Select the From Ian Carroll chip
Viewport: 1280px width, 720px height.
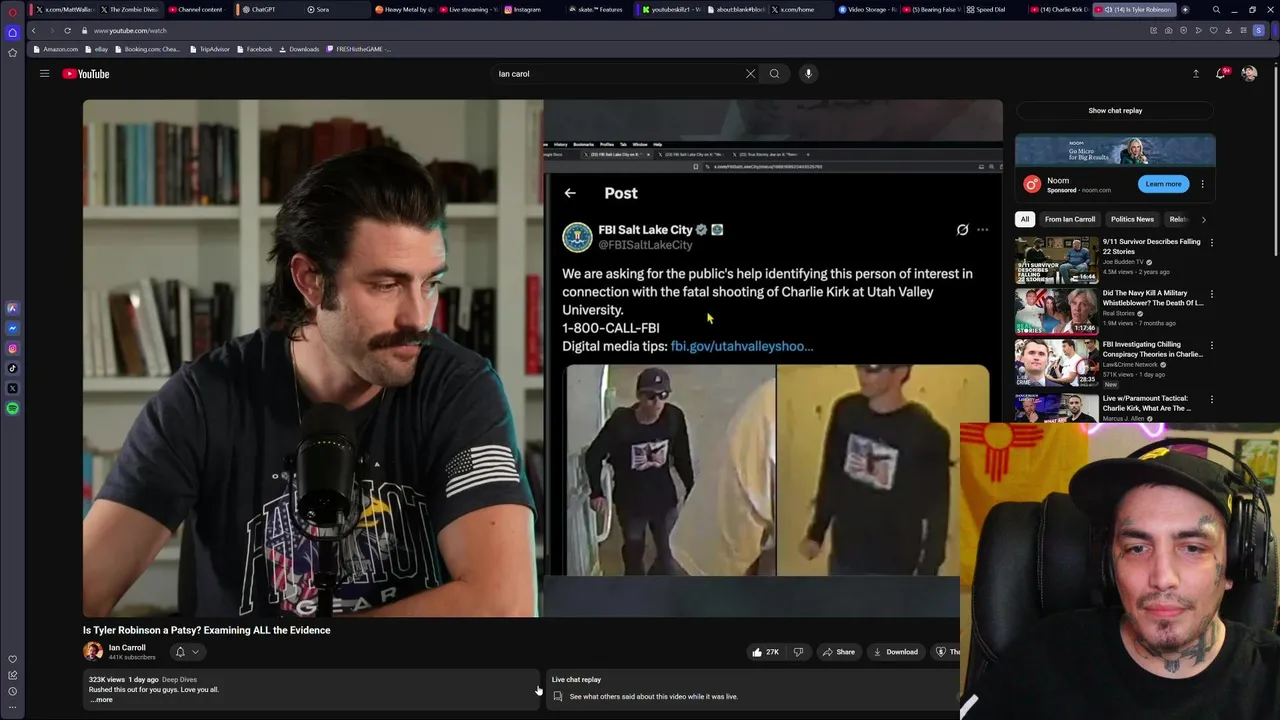(1070, 219)
